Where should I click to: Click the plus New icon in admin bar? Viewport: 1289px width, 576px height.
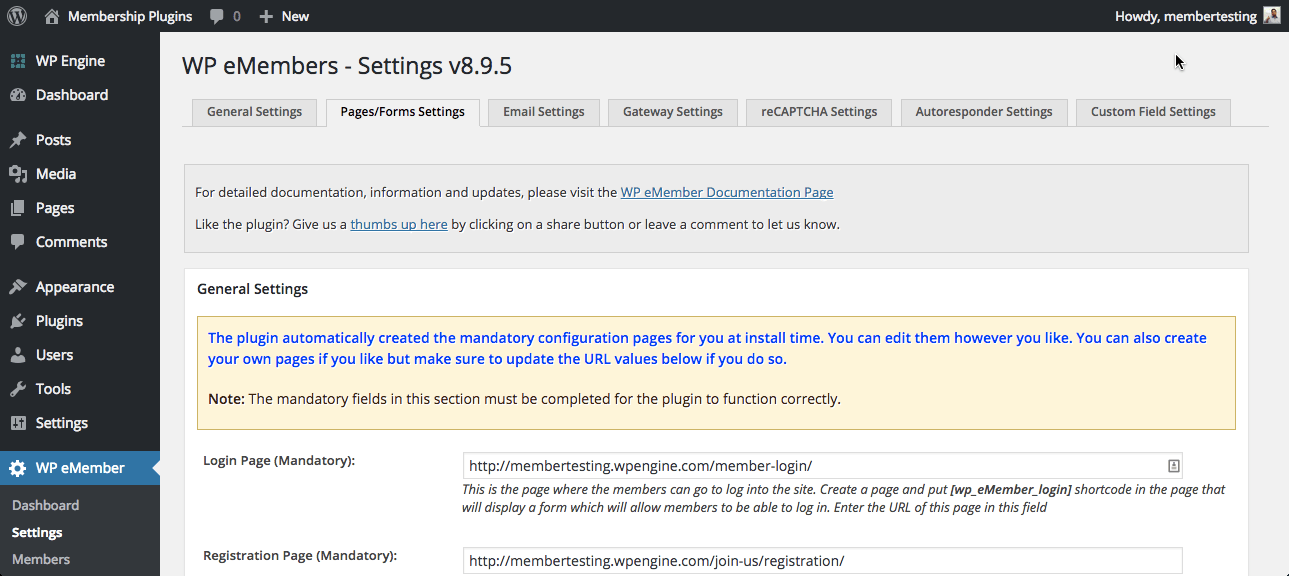click(x=266, y=16)
